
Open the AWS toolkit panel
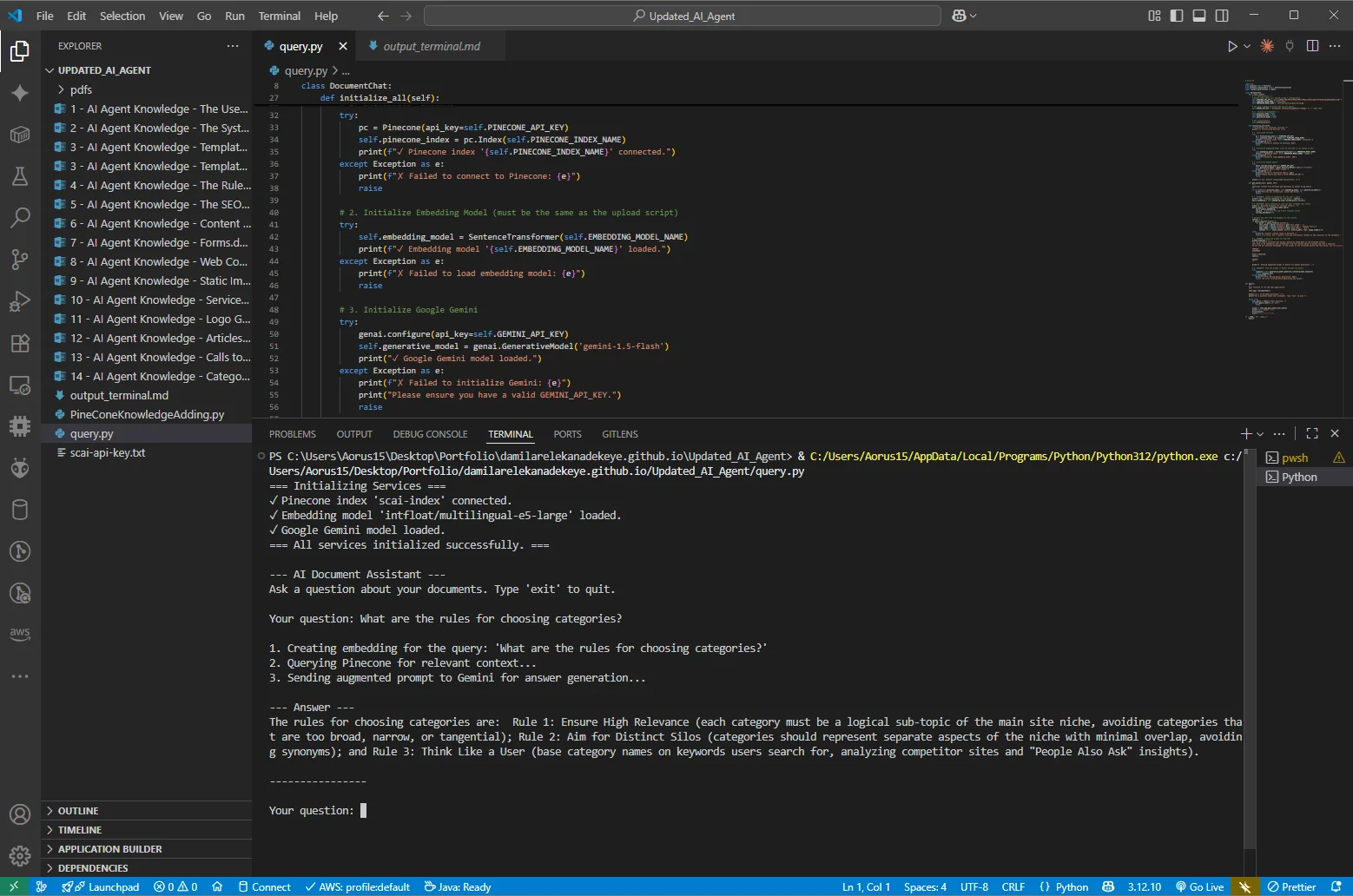point(20,634)
